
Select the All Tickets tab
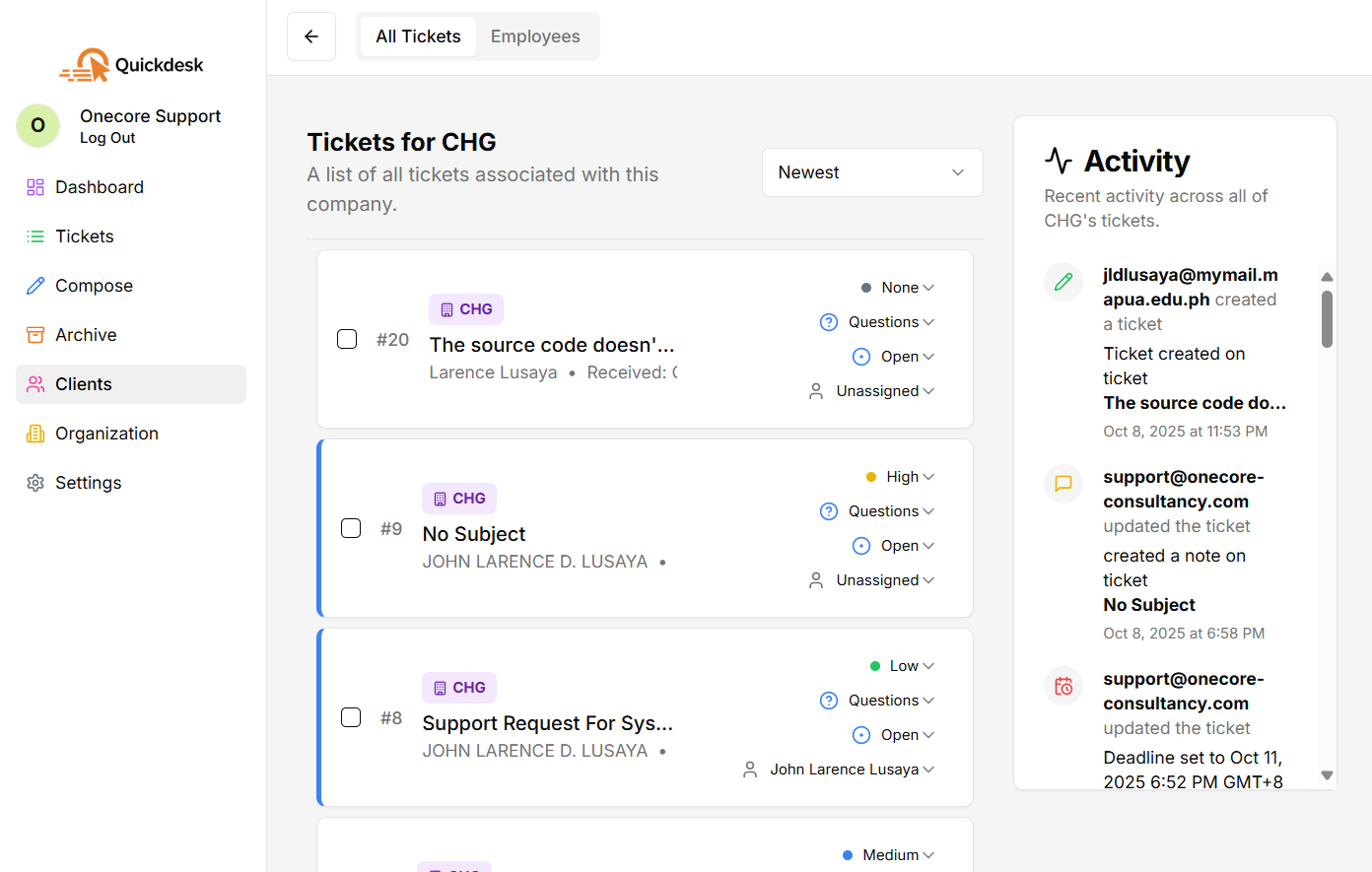(418, 36)
